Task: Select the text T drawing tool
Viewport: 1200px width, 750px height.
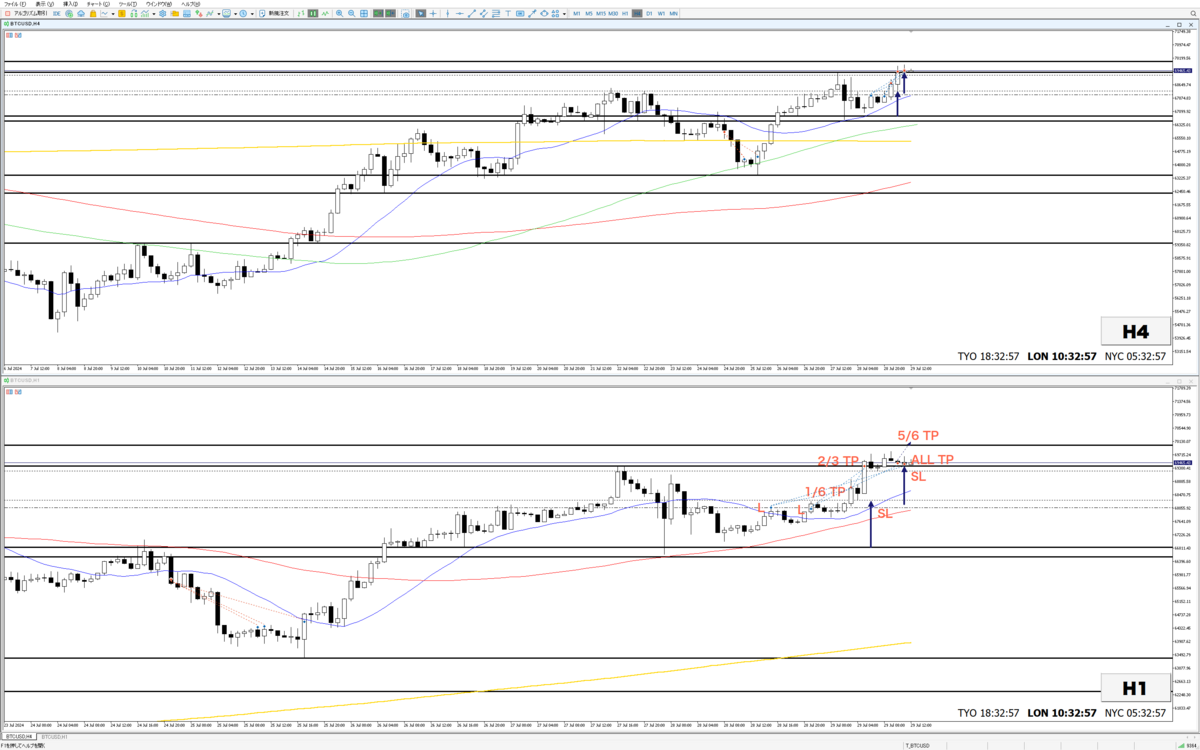Action: click(x=508, y=13)
